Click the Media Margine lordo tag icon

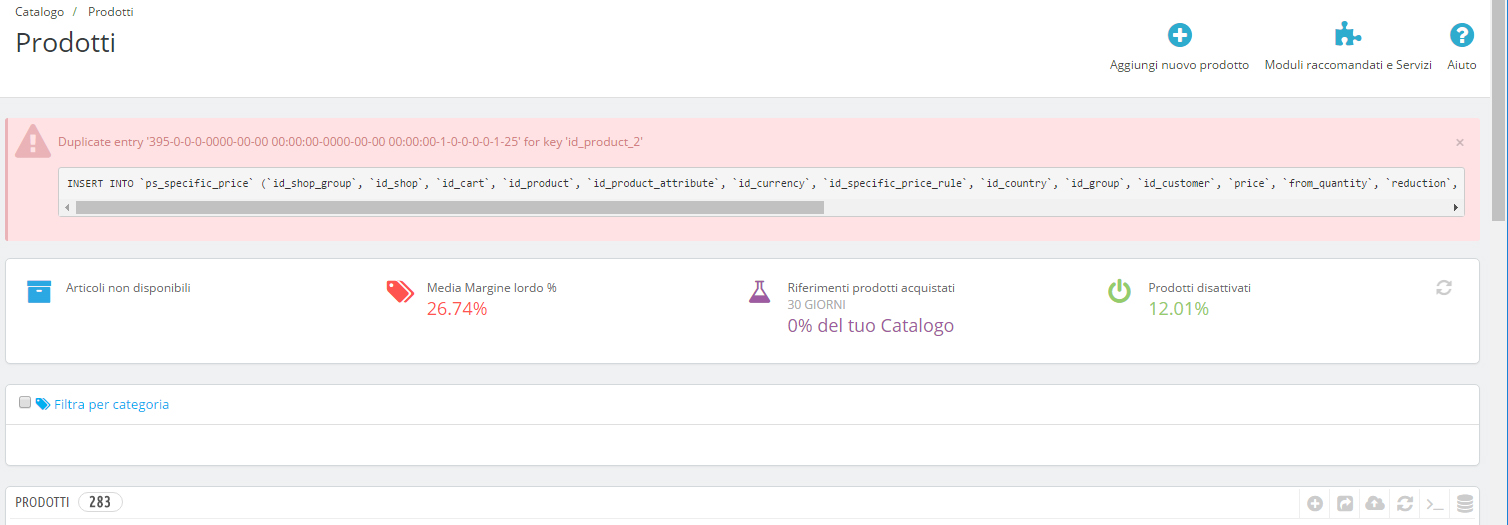pos(400,291)
